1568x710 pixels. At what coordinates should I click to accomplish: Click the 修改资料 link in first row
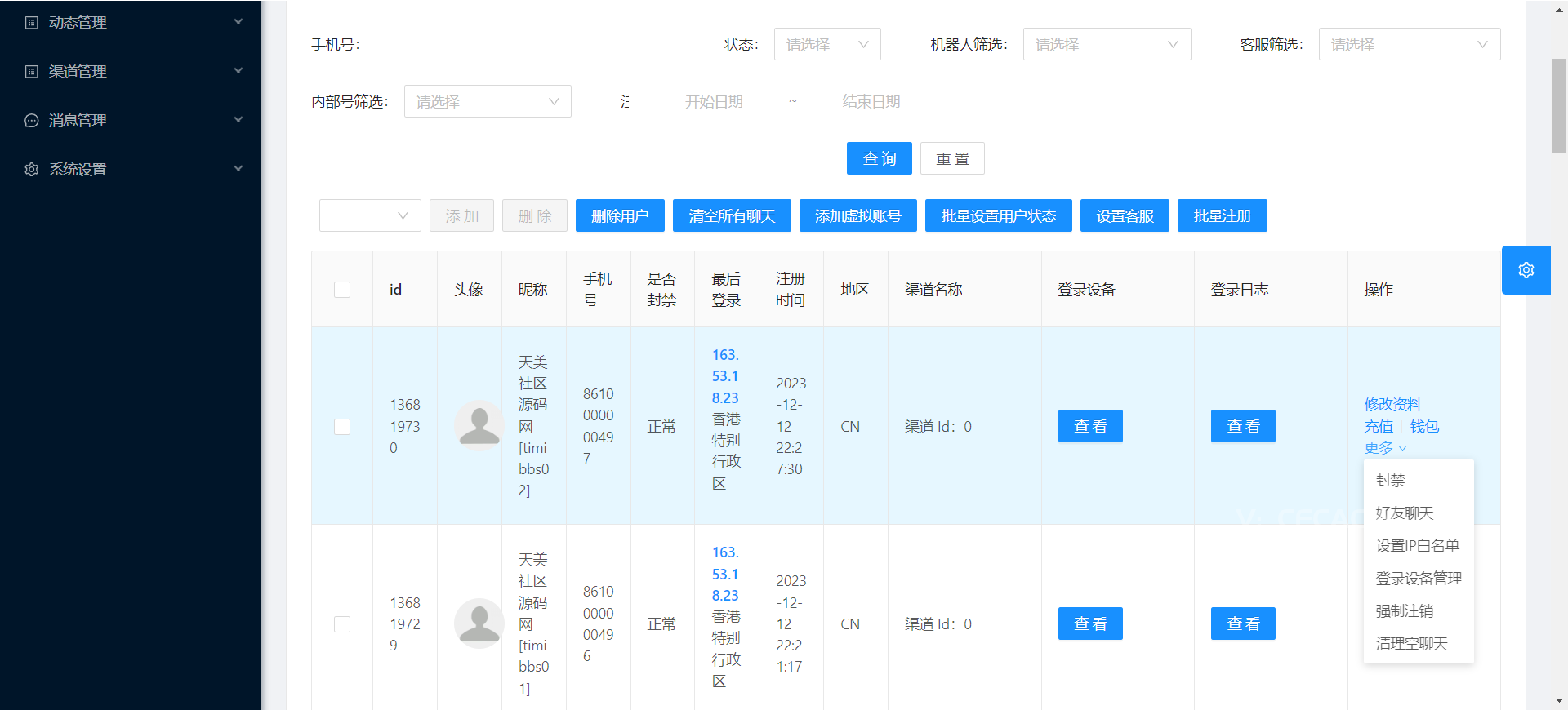[x=1392, y=405]
